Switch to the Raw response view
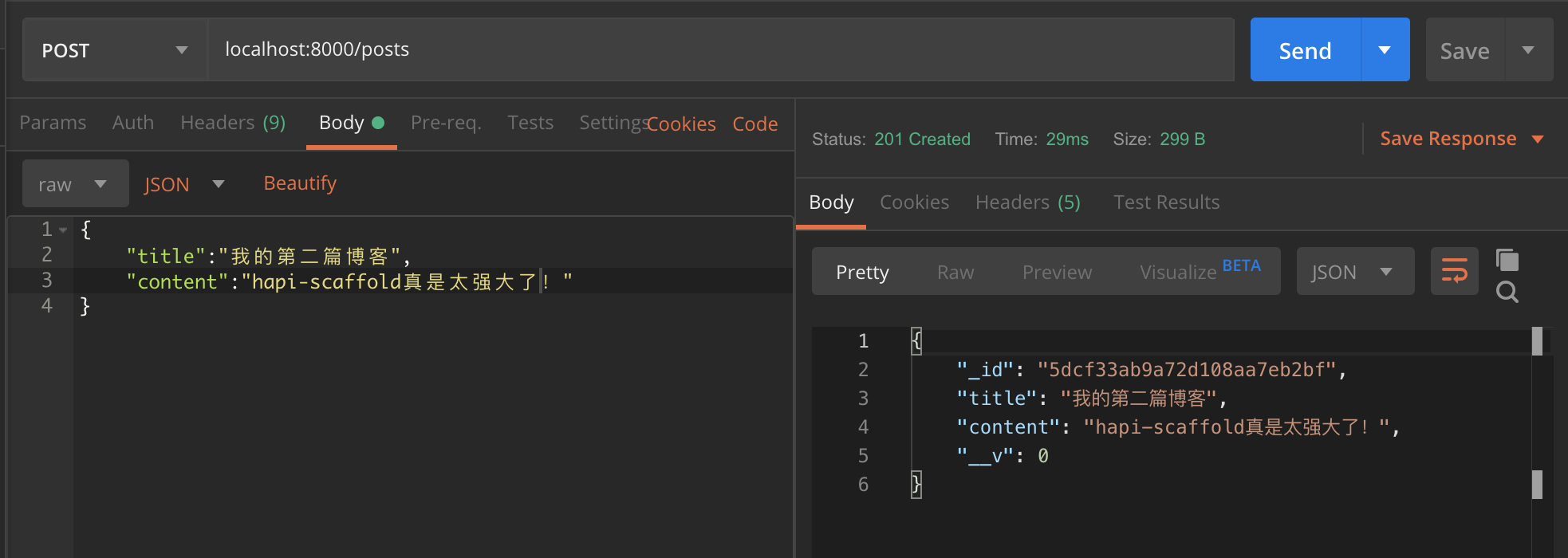1568x558 pixels. click(x=955, y=273)
